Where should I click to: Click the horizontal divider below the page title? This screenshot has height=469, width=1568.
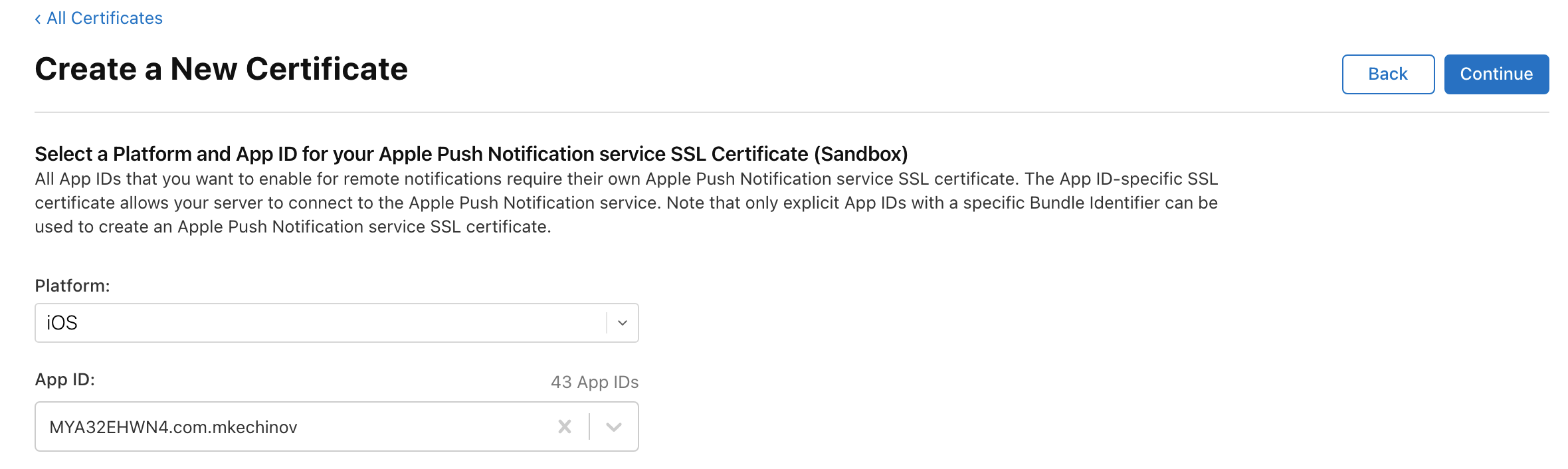[791, 112]
